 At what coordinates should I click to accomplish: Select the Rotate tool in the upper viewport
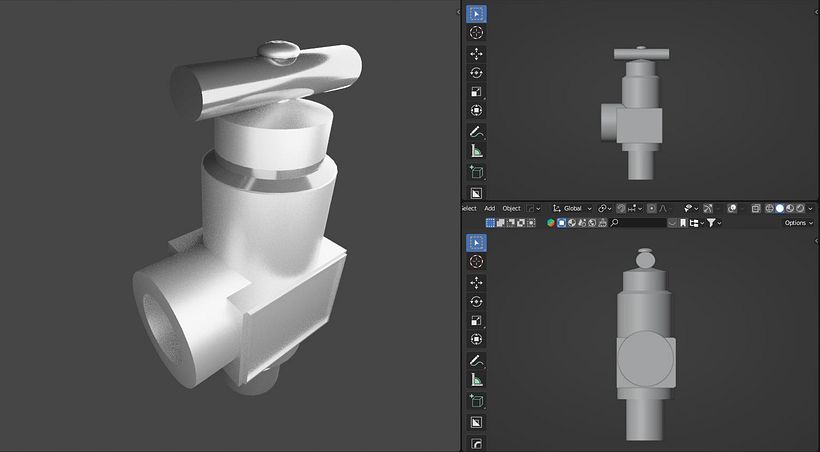coord(476,73)
